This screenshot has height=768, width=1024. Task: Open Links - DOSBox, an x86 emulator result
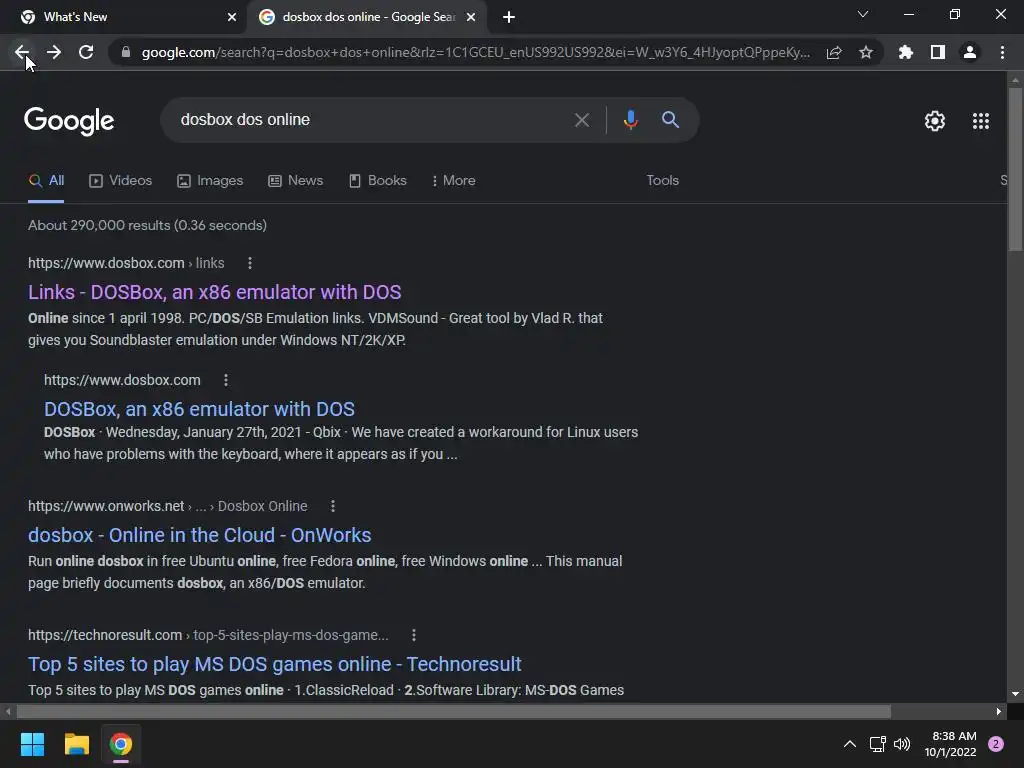click(215, 292)
